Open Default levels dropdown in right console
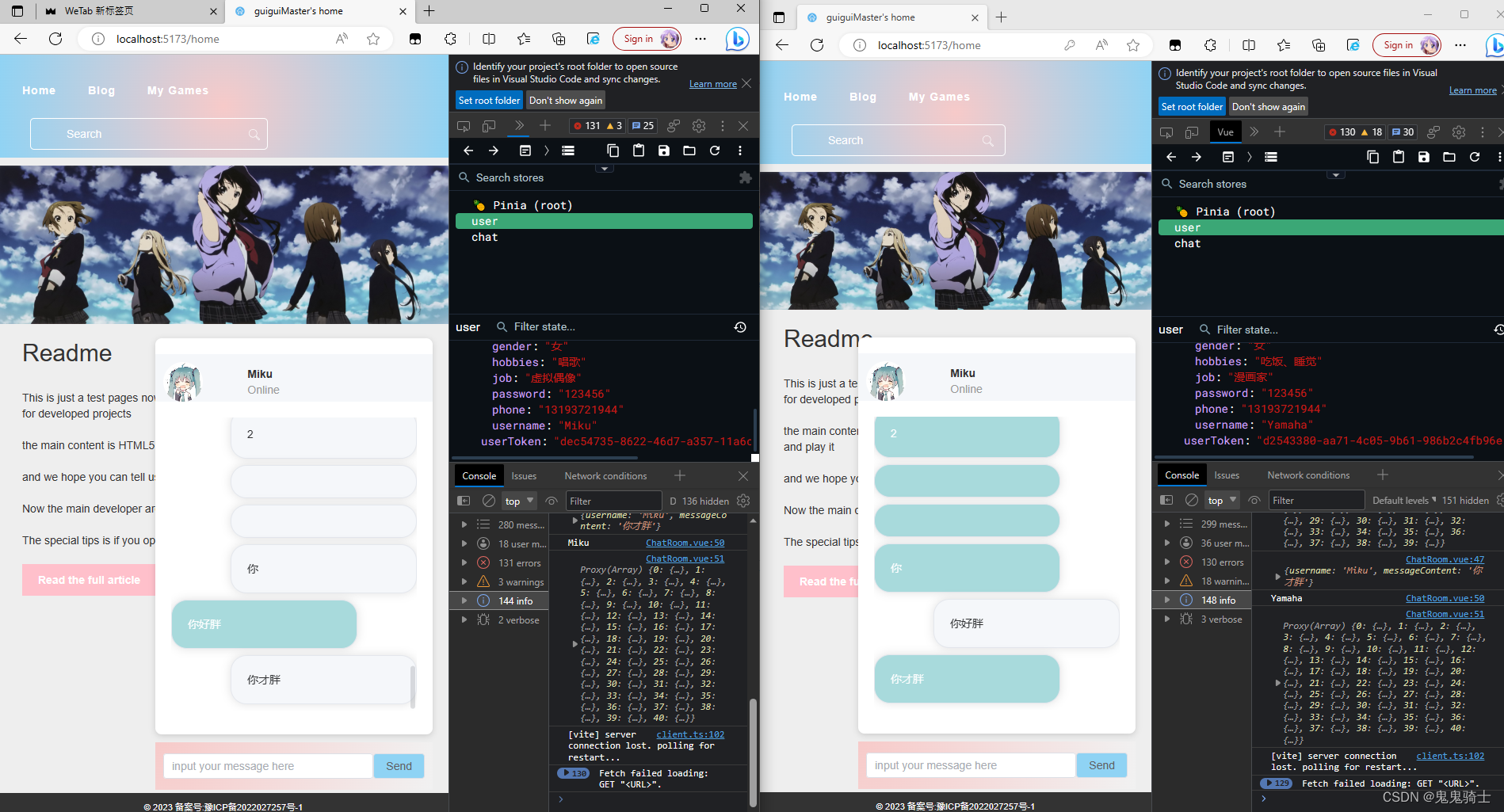 point(1404,500)
